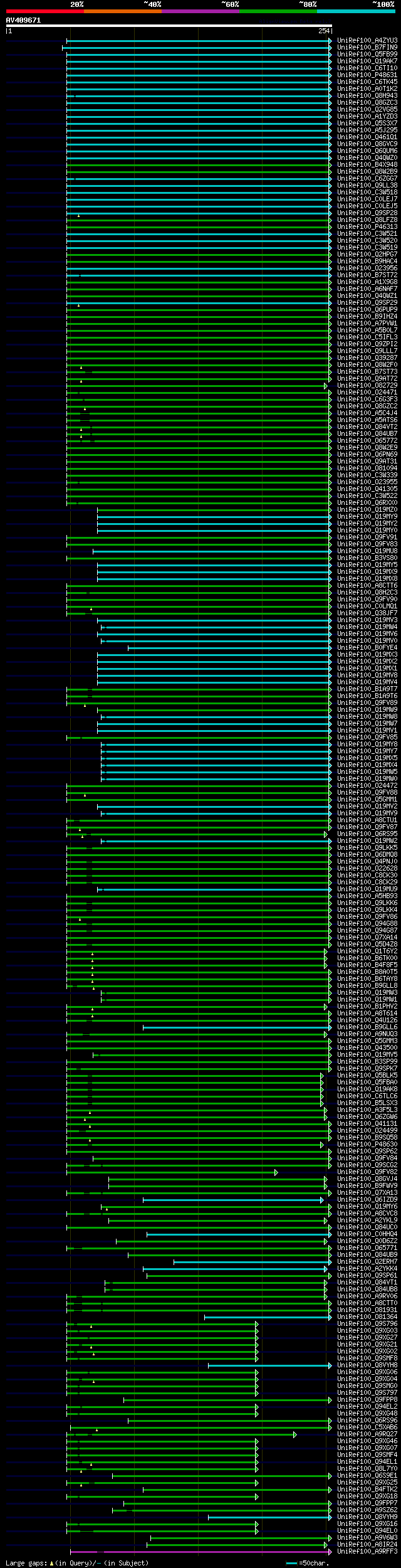Select hit UniRef100_Q8VYH8
The height and width of the screenshot is (1568, 401).
(x=367, y=1365)
